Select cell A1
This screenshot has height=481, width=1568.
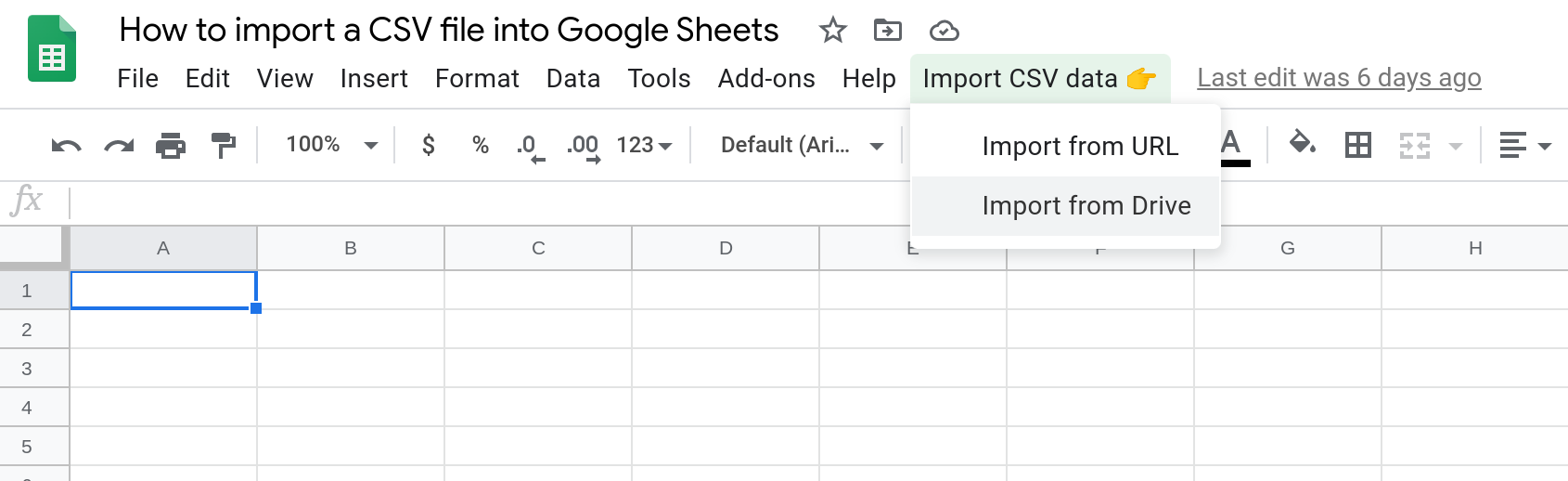pyautogui.click(x=163, y=291)
